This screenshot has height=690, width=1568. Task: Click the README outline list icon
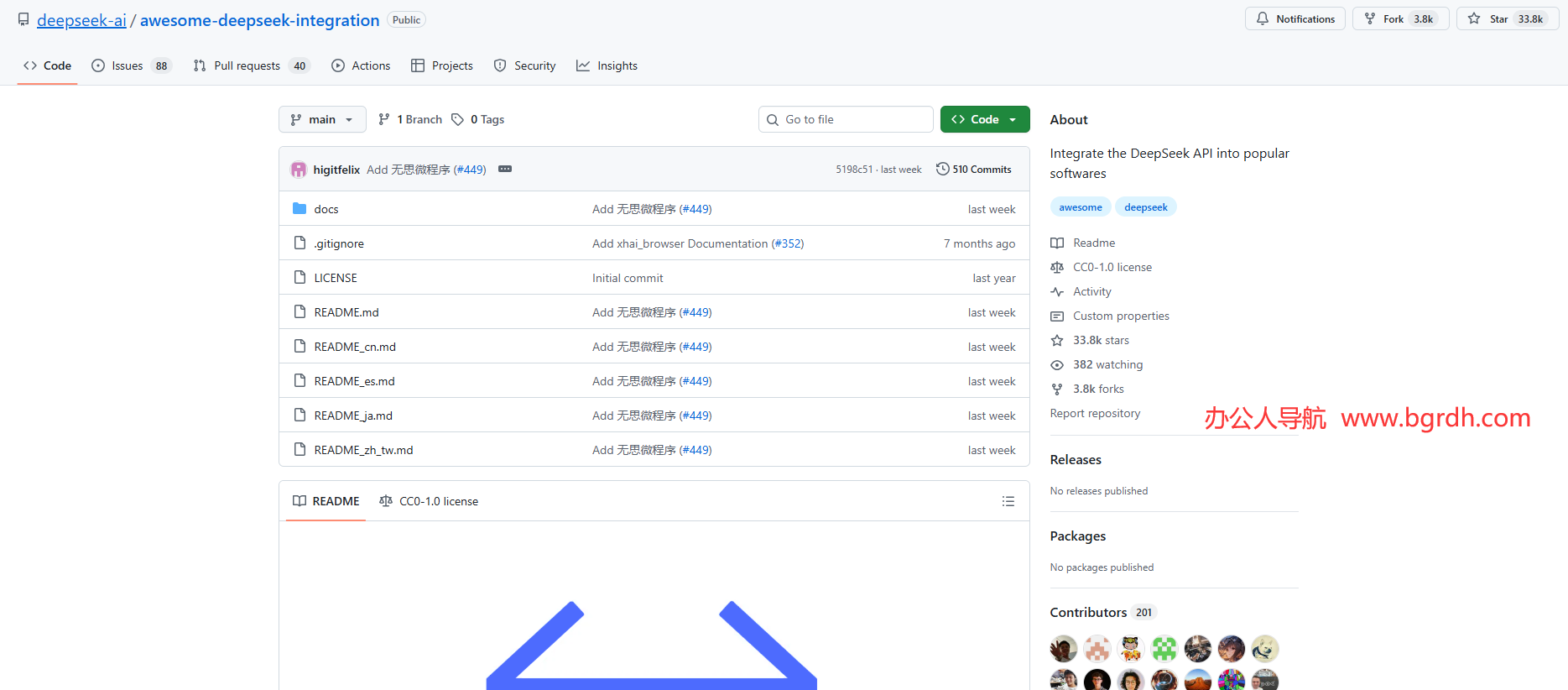tap(1008, 501)
